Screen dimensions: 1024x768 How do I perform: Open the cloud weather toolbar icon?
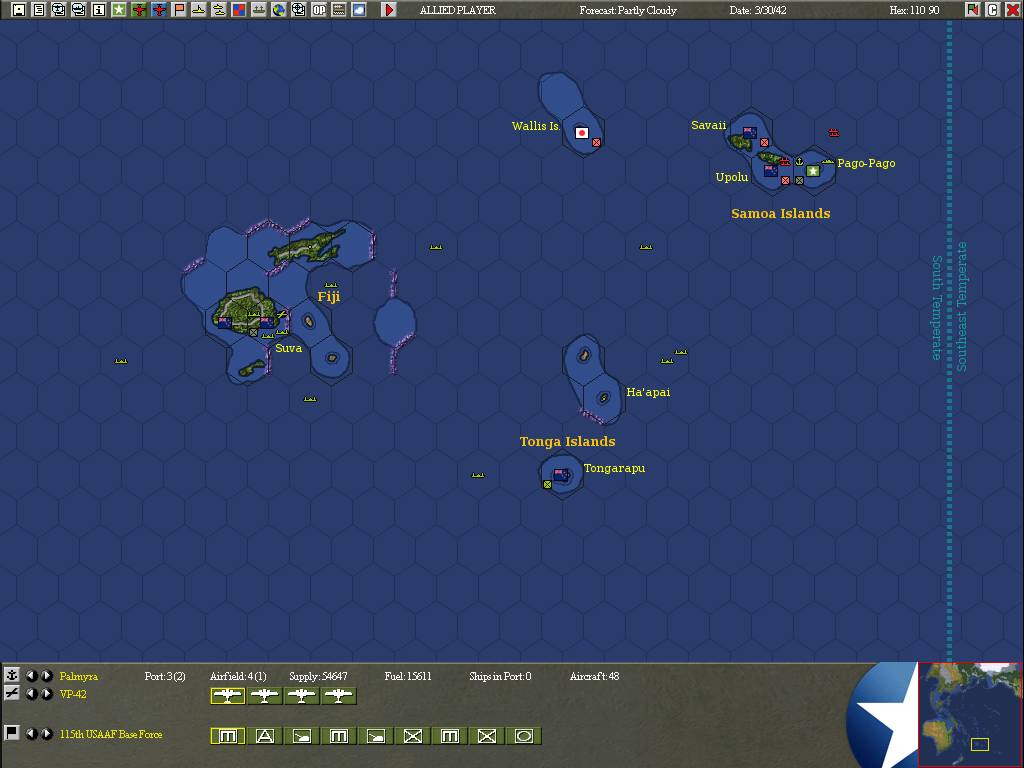(x=359, y=10)
